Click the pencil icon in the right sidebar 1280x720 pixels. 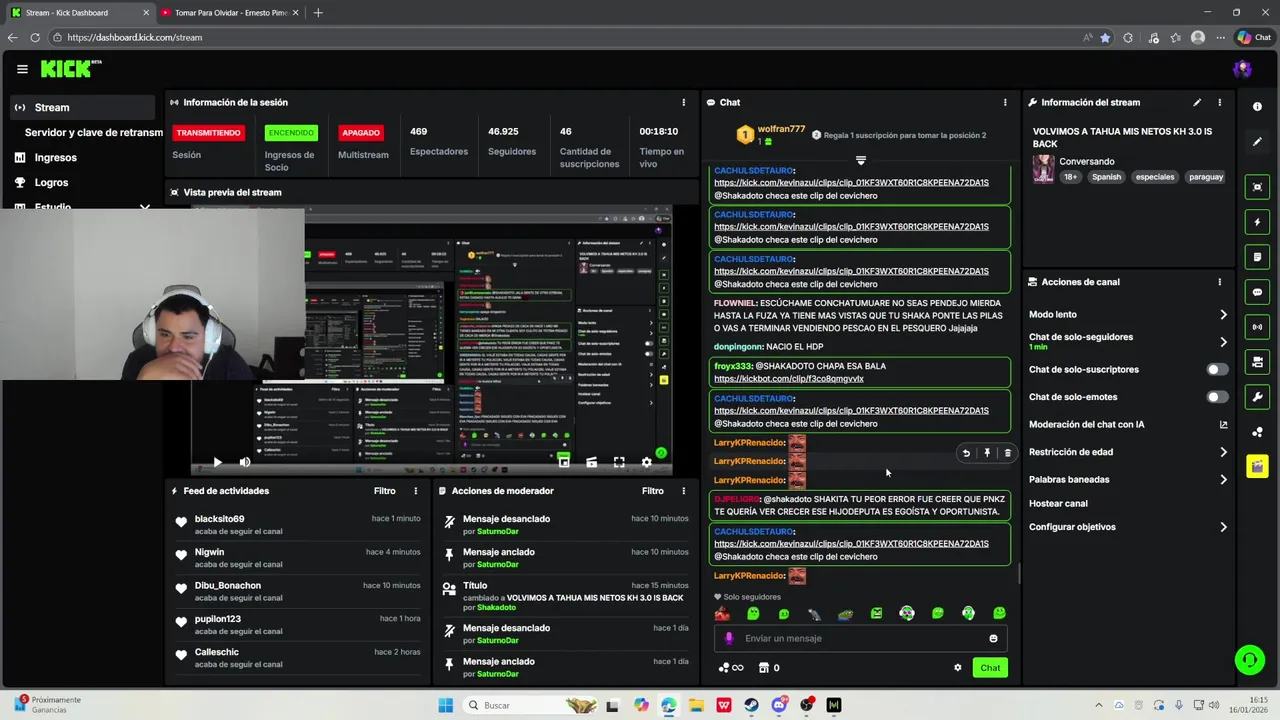click(x=1257, y=142)
